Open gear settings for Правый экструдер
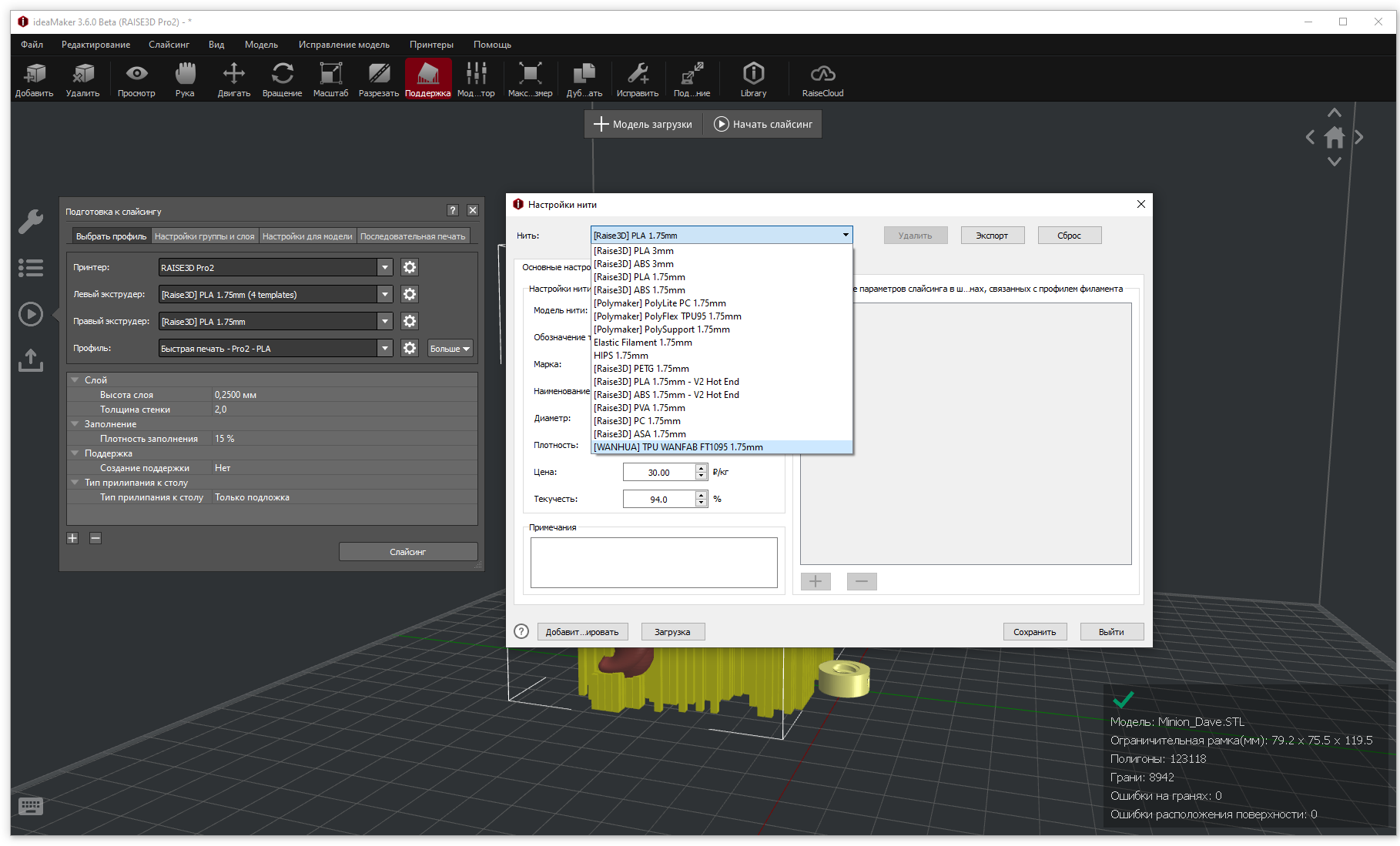 click(410, 321)
